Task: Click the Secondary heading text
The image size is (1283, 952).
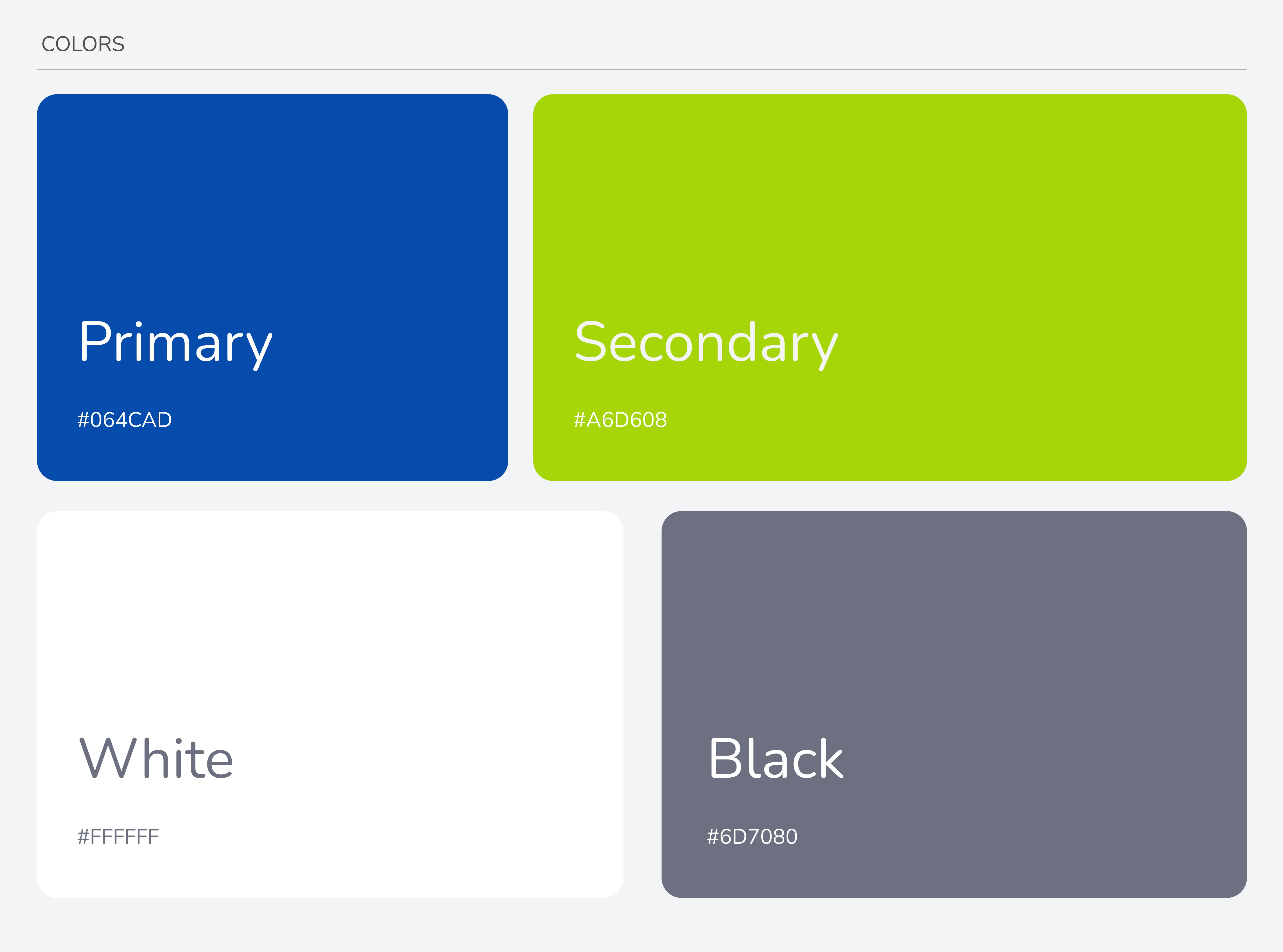Action: click(x=706, y=345)
